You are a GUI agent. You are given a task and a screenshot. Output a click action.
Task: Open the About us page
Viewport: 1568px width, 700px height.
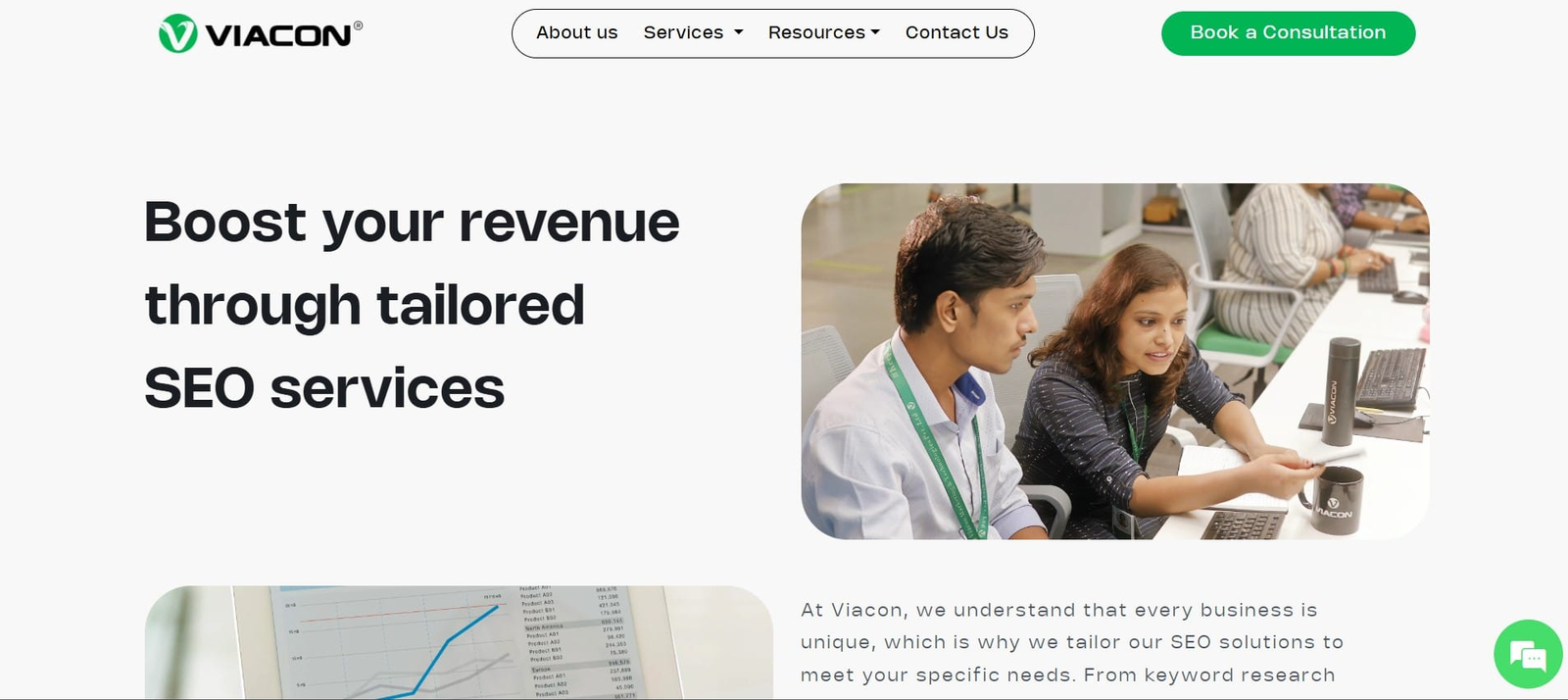pyautogui.click(x=576, y=32)
